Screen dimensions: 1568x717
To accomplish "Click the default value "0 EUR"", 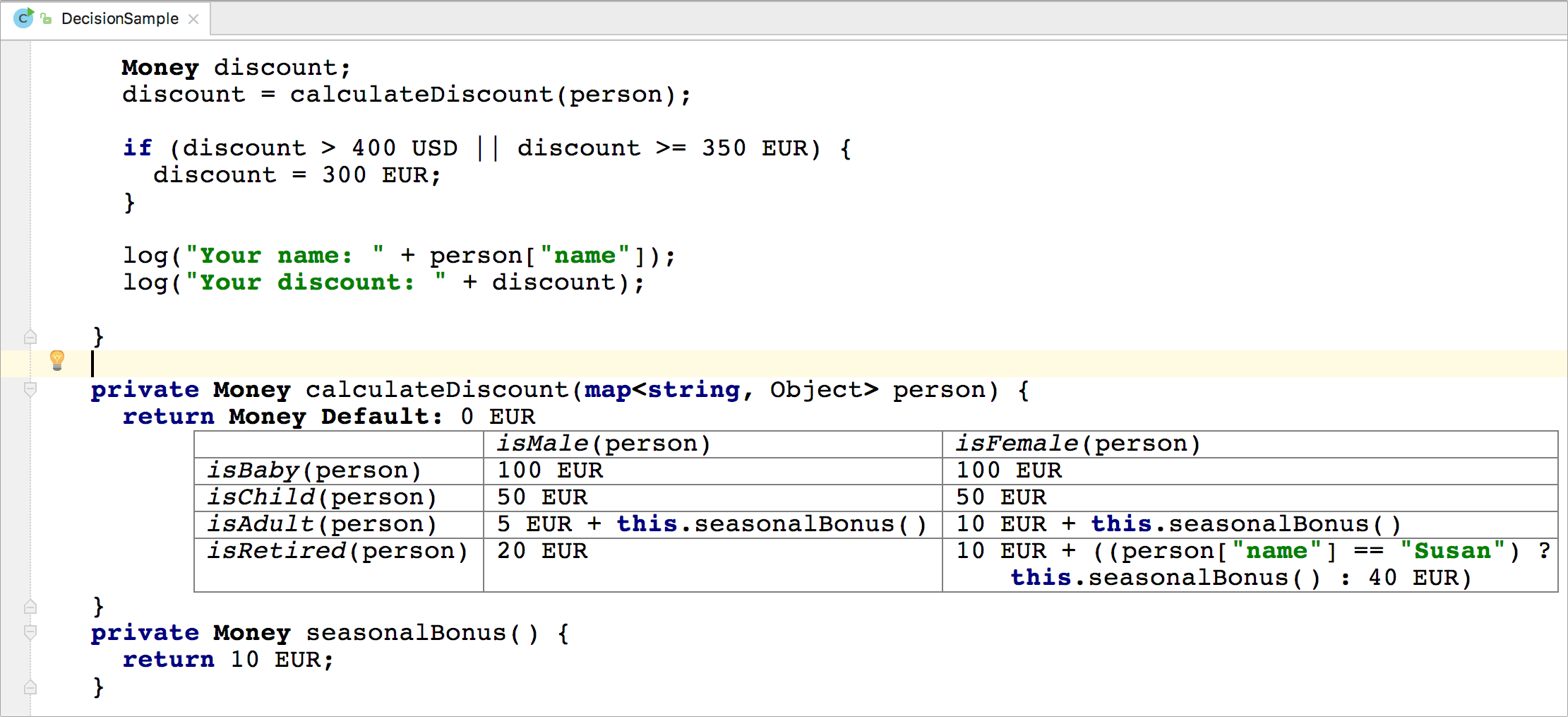I will (498, 417).
